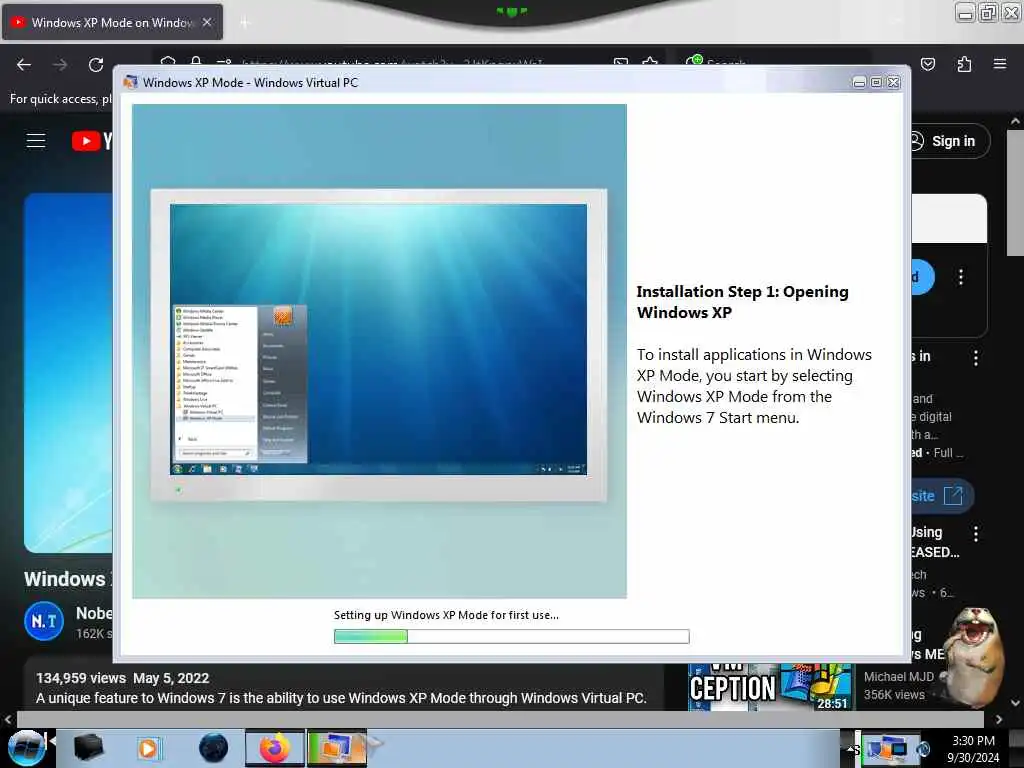The image size is (1024, 768).
Task: Click the page scrollbar up arrow
Action: (1015, 121)
